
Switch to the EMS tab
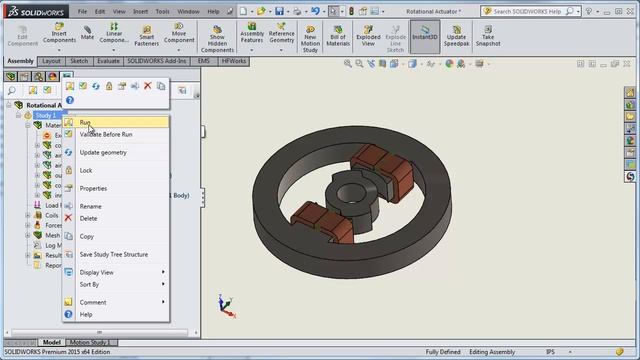point(204,61)
